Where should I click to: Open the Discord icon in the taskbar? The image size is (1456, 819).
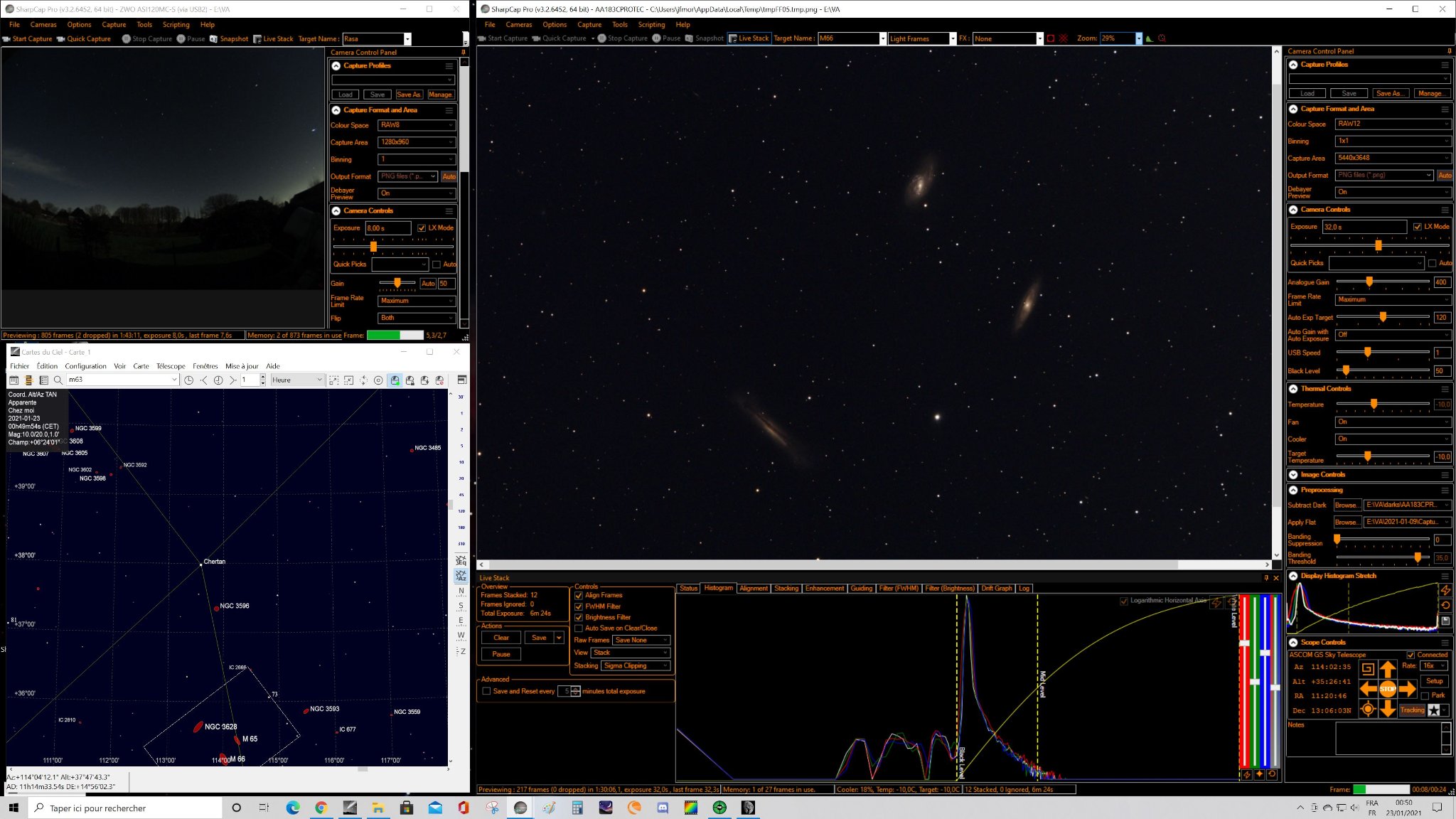(x=663, y=808)
